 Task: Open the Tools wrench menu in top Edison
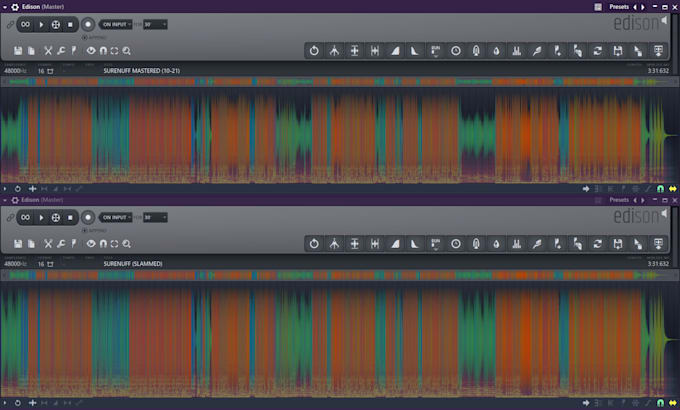[61, 51]
